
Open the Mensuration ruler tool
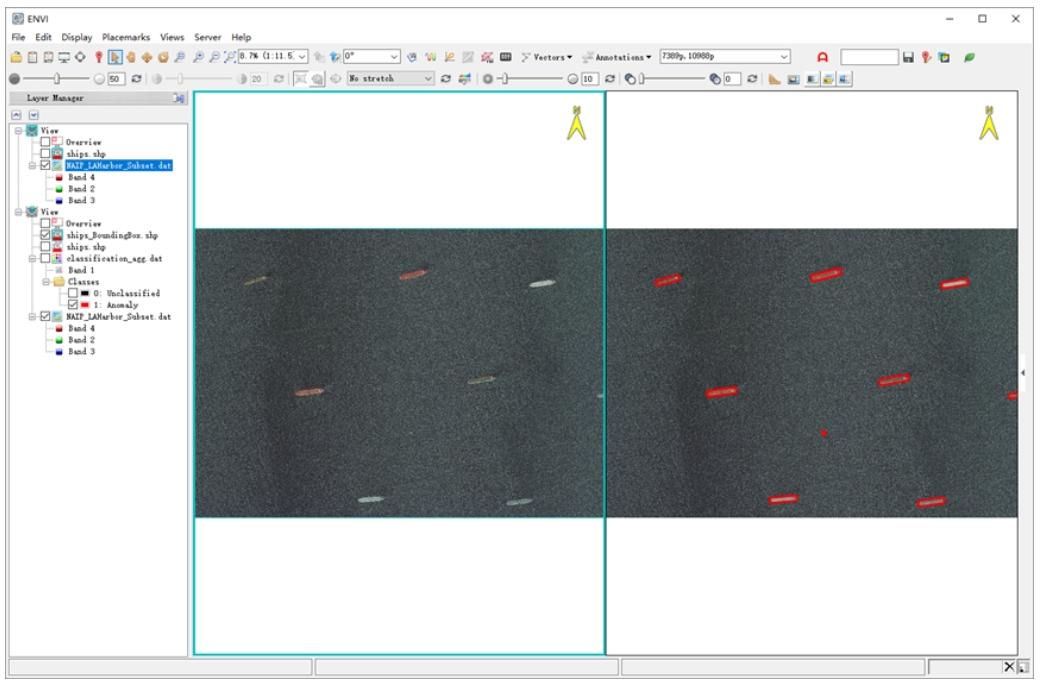[775, 79]
